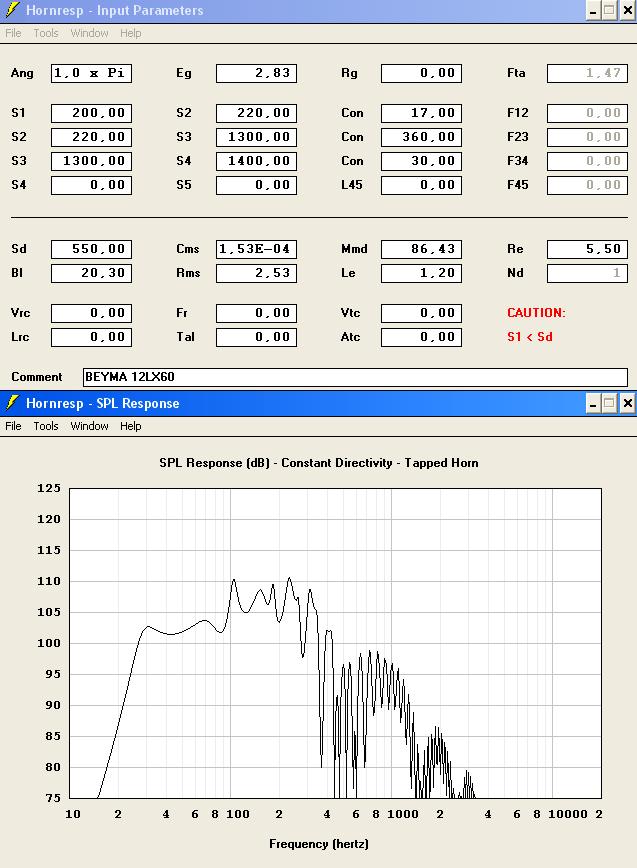Click the Ang label
Screen dimensions: 637x868
pos(22,73)
